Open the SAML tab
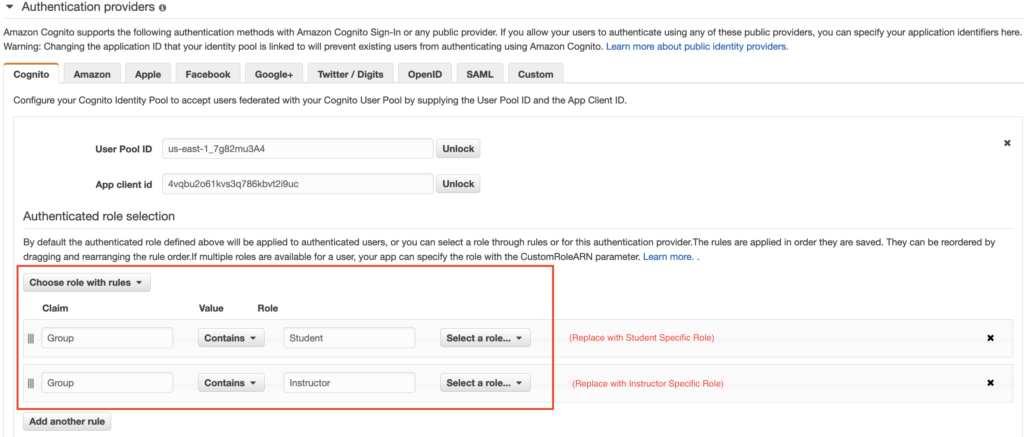 pos(479,74)
